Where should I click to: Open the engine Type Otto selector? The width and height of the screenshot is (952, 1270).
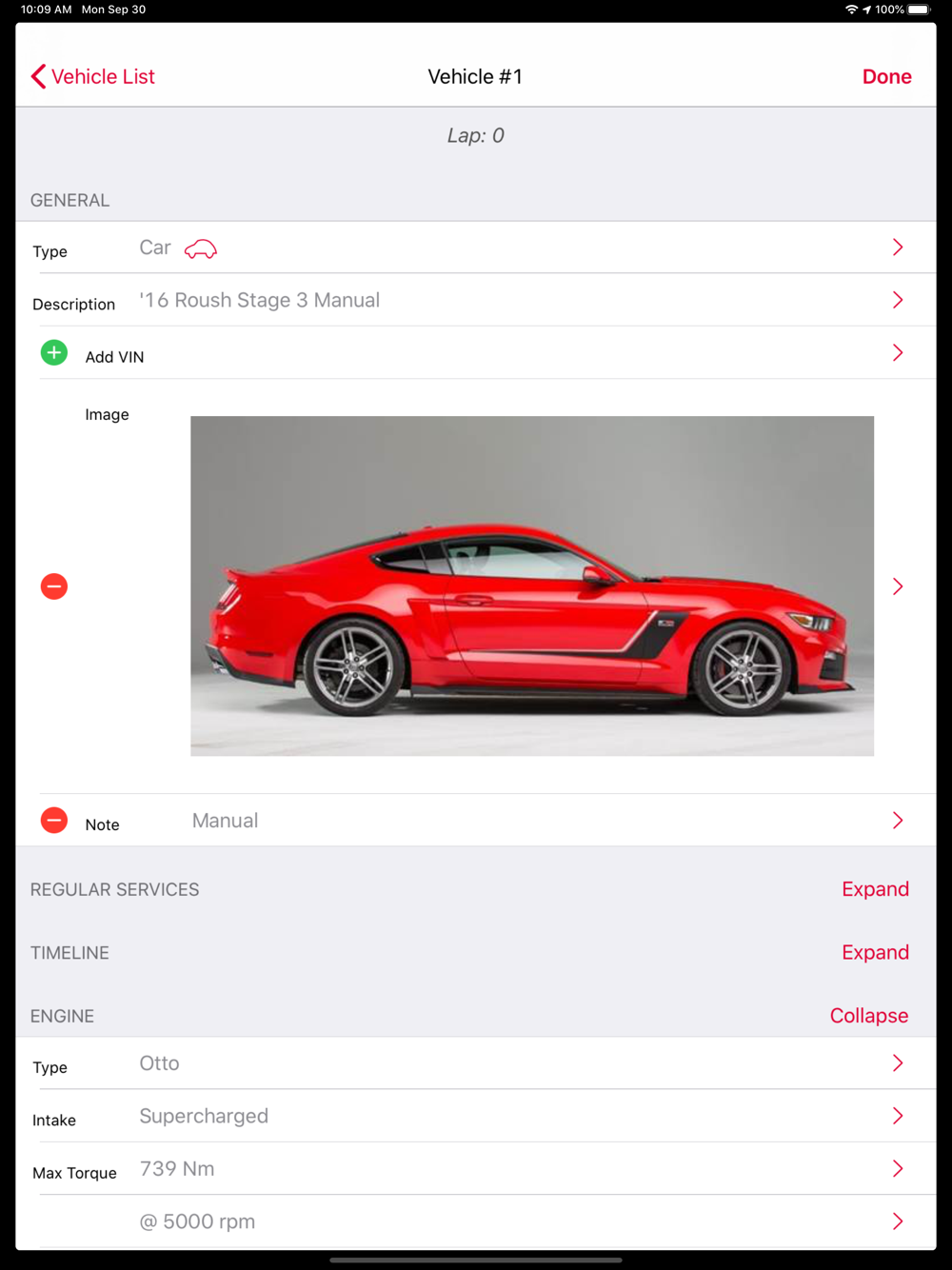[476, 1063]
